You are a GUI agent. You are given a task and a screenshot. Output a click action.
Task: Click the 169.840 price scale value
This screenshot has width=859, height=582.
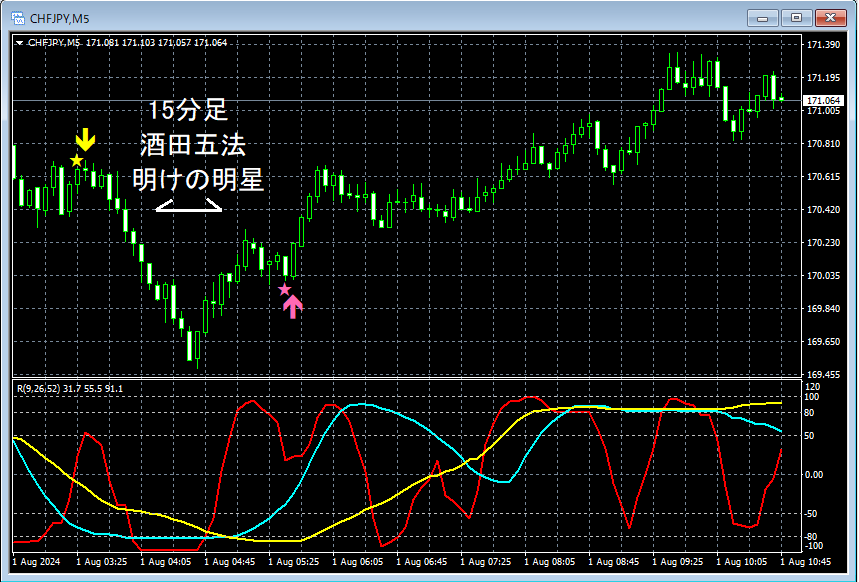coord(823,309)
